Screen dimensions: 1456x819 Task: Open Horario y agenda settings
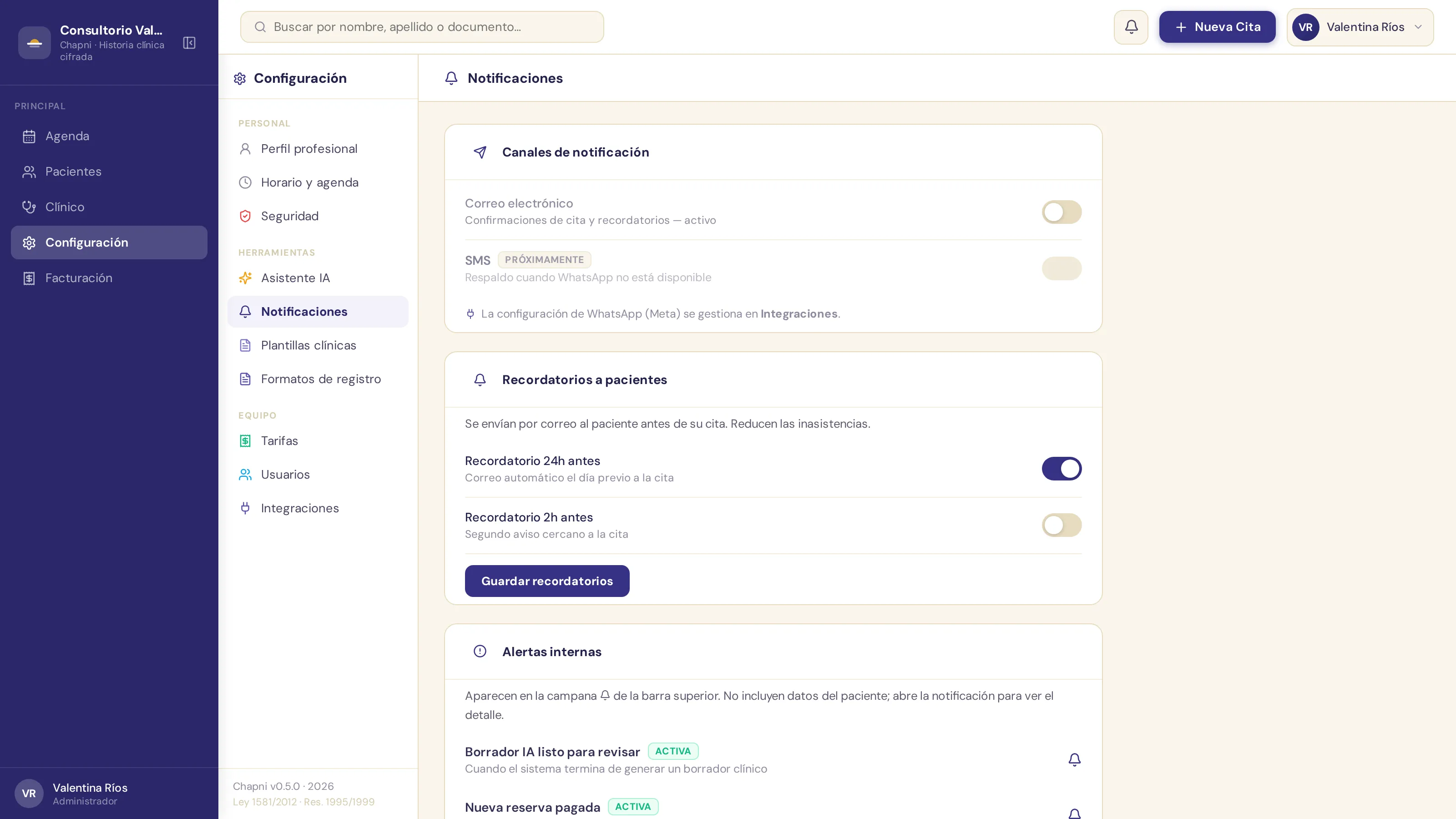pyautogui.click(x=318, y=182)
